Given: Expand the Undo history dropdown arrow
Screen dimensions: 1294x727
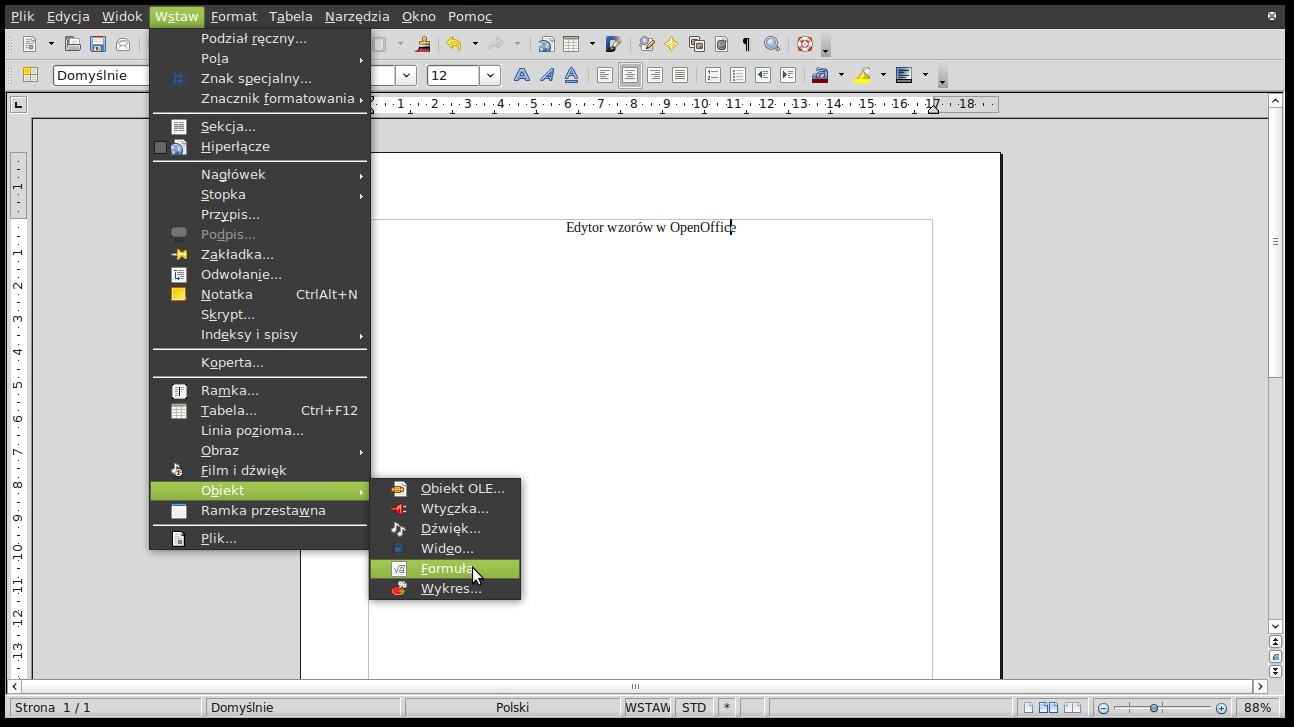Looking at the screenshot, I should click(475, 44).
